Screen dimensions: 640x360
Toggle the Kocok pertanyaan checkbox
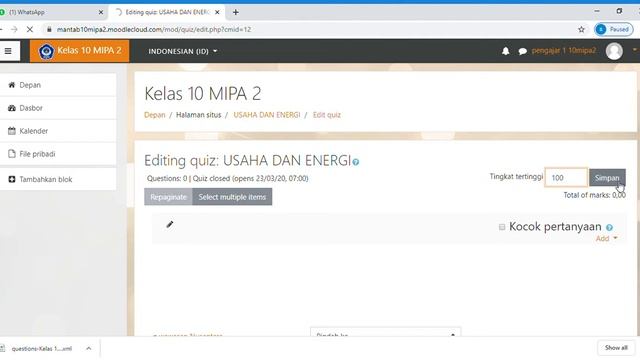[502, 227]
